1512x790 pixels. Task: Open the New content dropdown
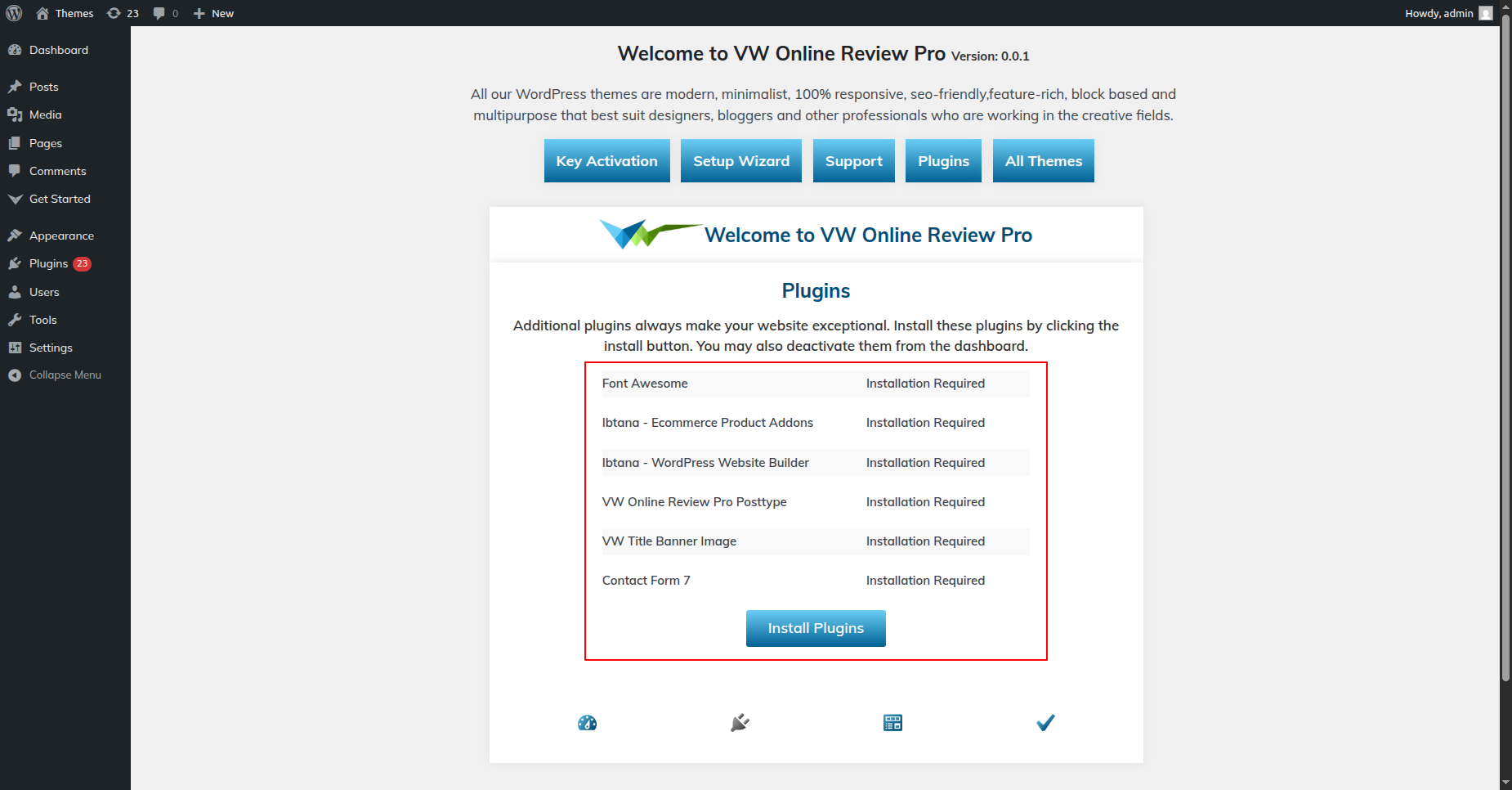pyautogui.click(x=213, y=13)
